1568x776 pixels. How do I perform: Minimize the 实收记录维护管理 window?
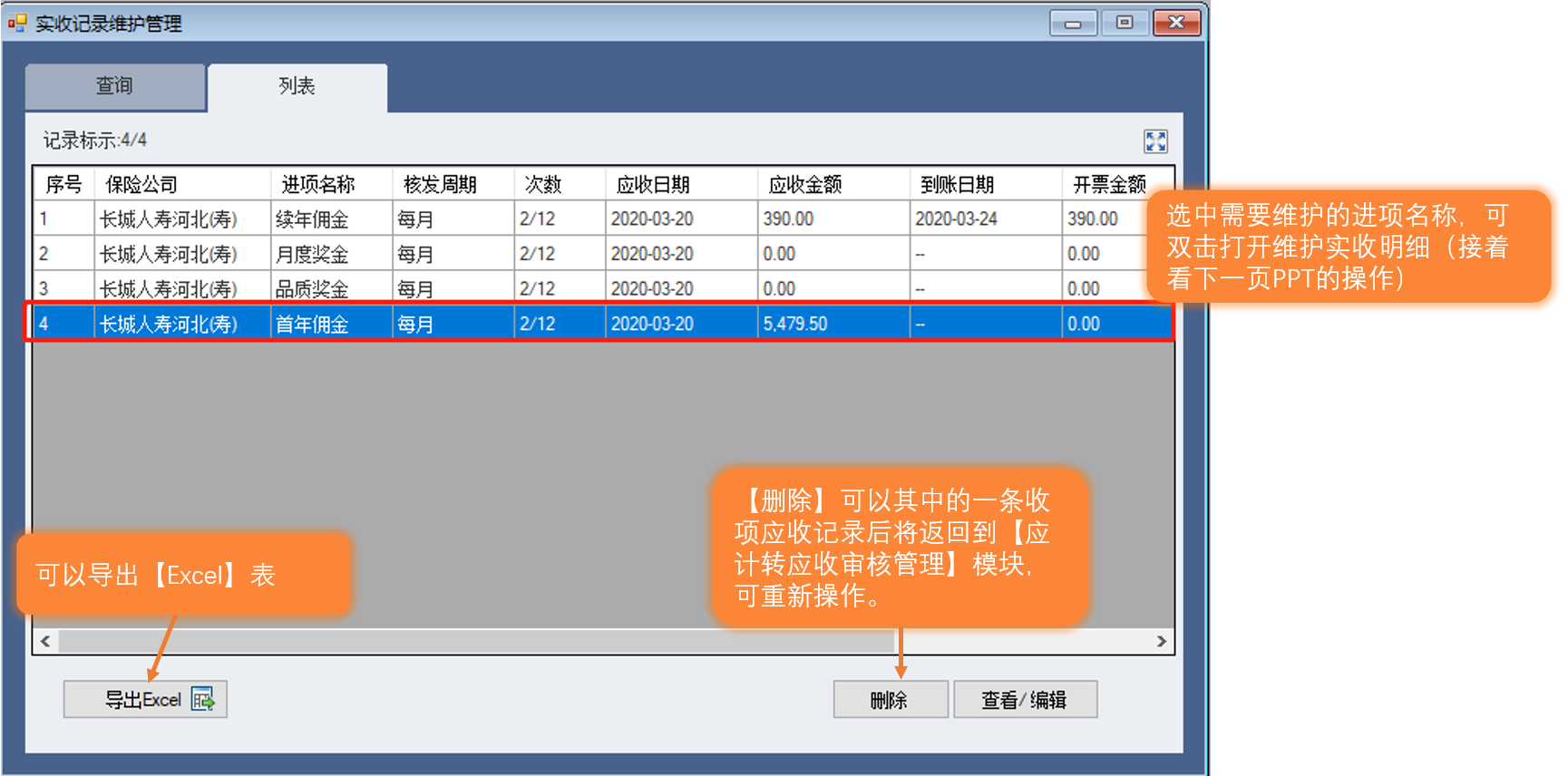click(x=1073, y=23)
